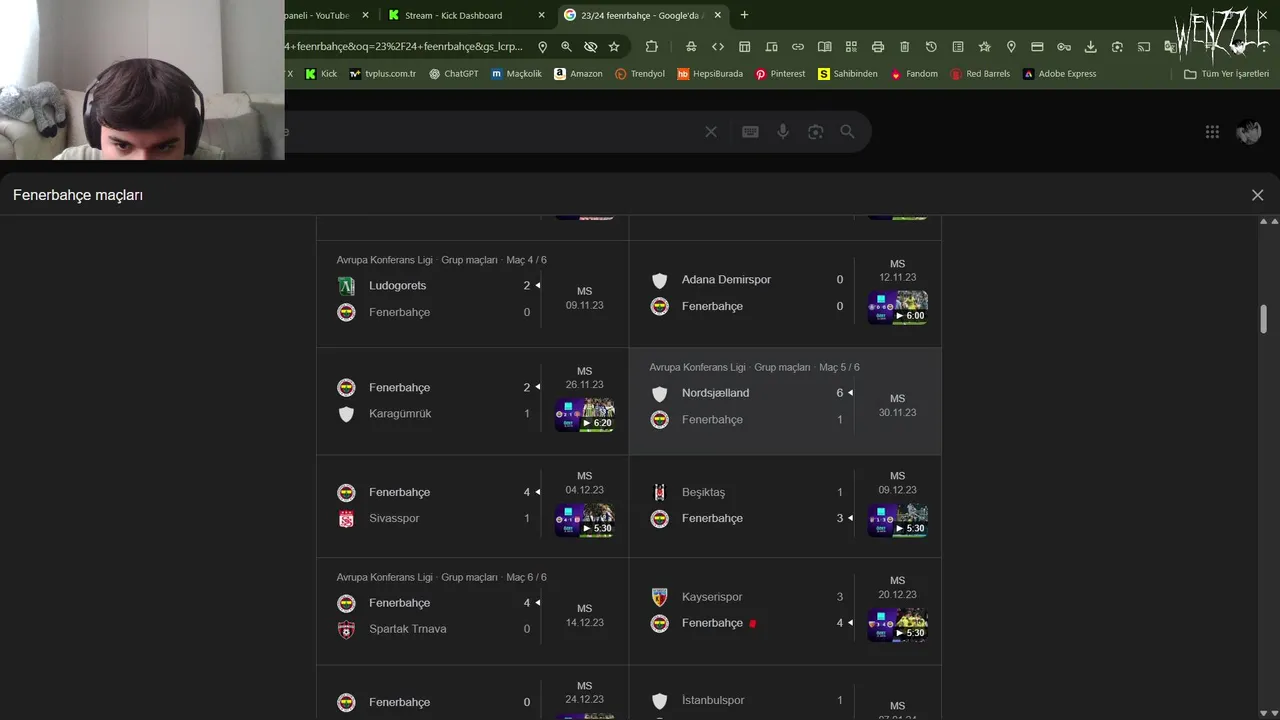This screenshot has height=720, width=1280.
Task: Open reading mode book icon
Action: click(x=824, y=46)
